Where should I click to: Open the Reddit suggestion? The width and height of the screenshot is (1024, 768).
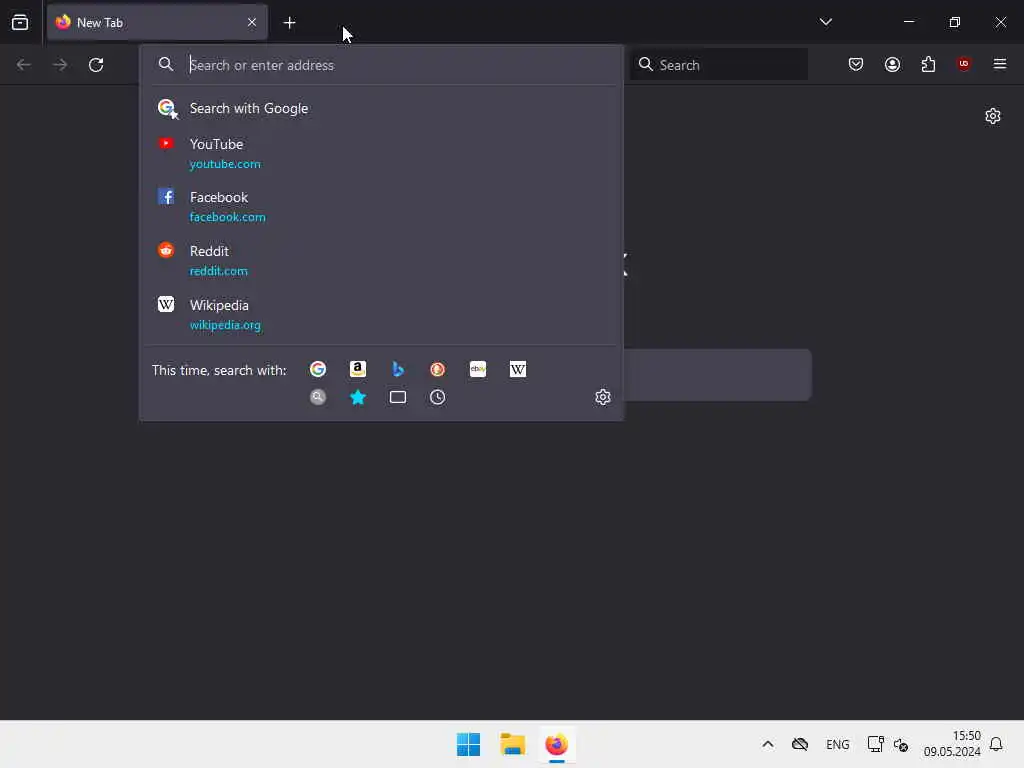tap(381, 261)
